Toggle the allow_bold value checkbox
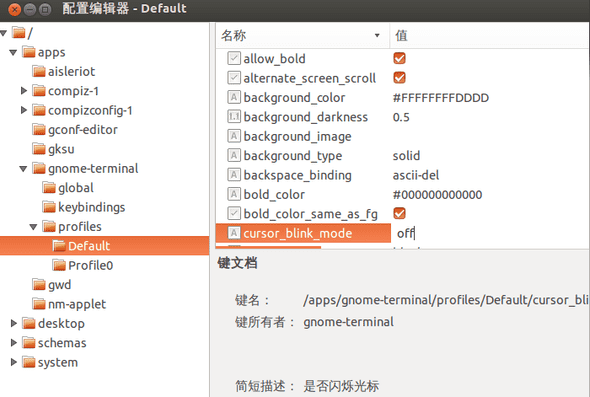This screenshot has width=590, height=397. pos(399,58)
